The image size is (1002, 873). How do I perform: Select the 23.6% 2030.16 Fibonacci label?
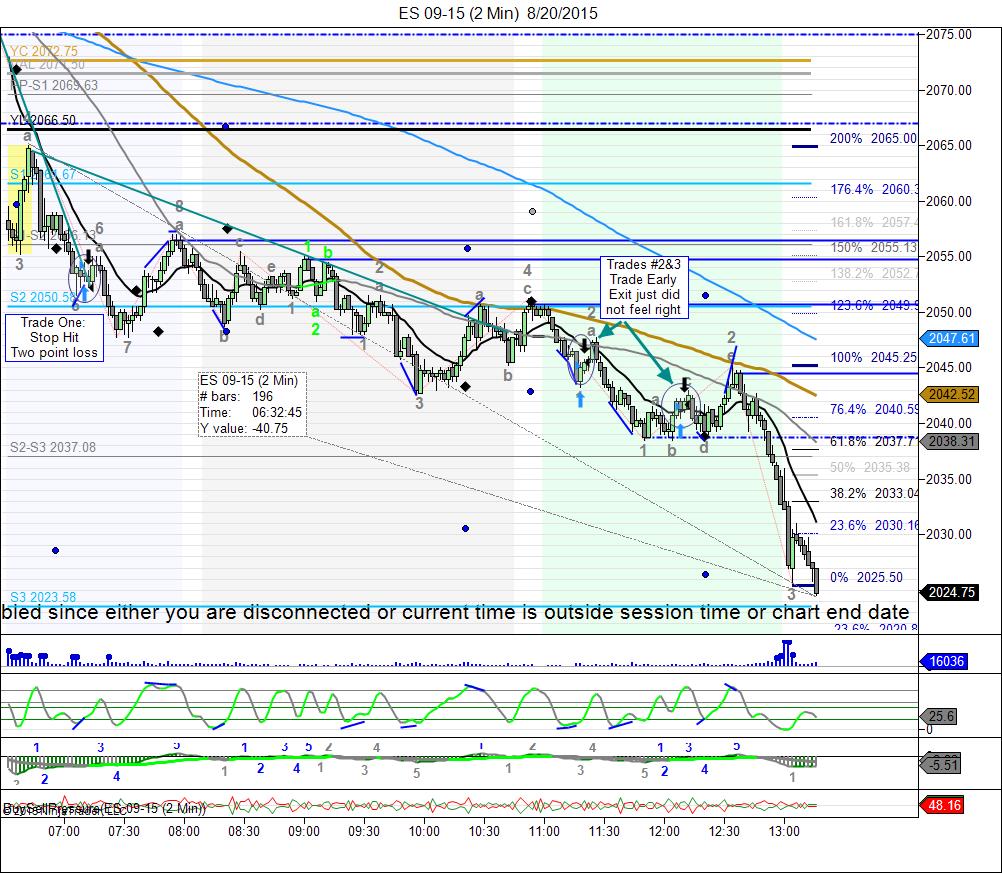(x=874, y=525)
